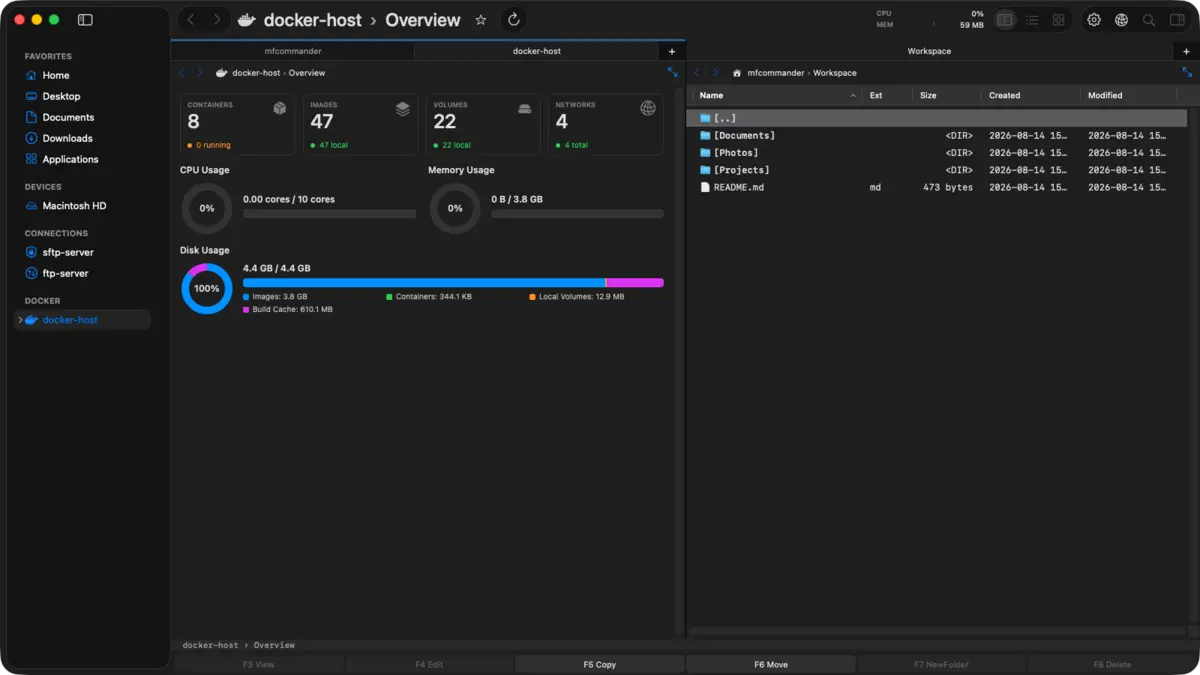The image size is (1200, 675).
Task: Add docker-host Overview to favorites star
Action: click(481, 20)
